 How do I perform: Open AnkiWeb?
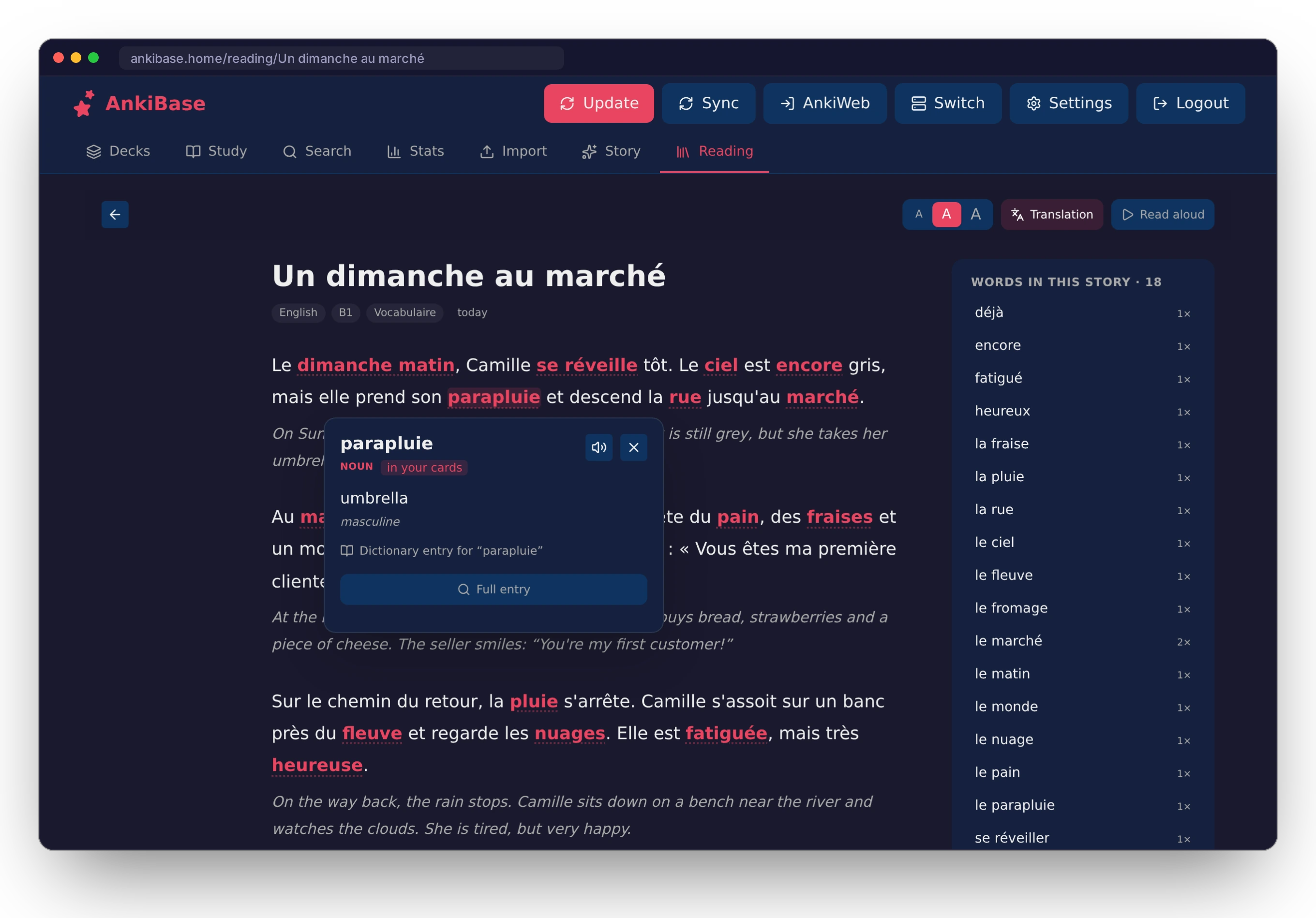824,103
